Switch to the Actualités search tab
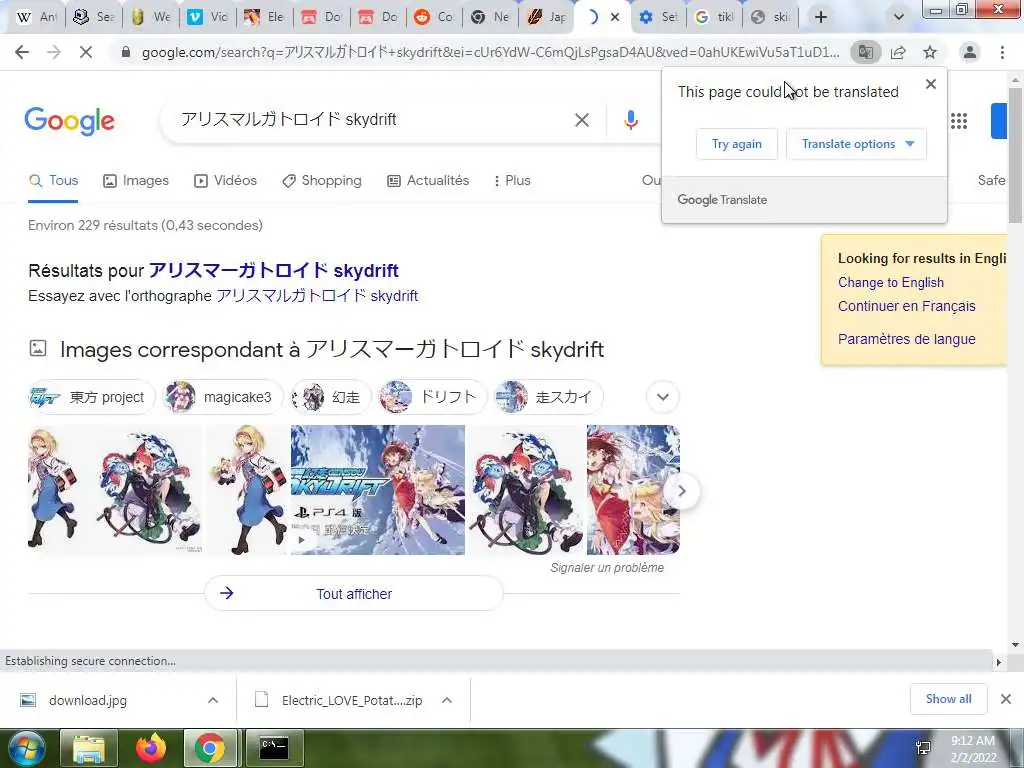The height and width of the screenshot is (768, 1024). [x=428, y=181]
